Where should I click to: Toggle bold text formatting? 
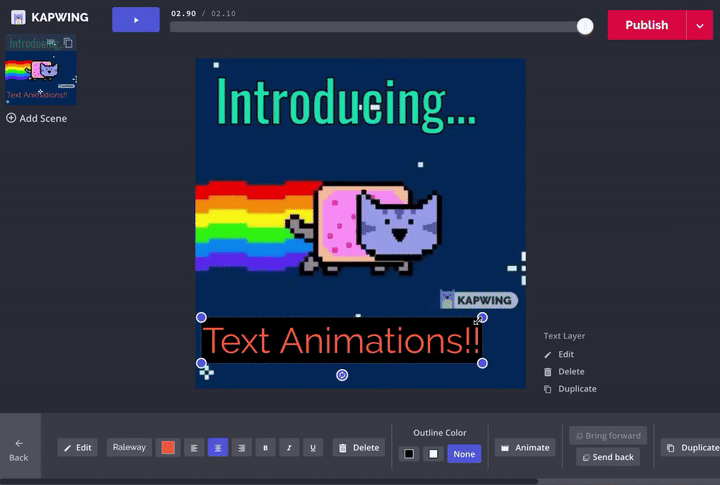coord(265,448)
